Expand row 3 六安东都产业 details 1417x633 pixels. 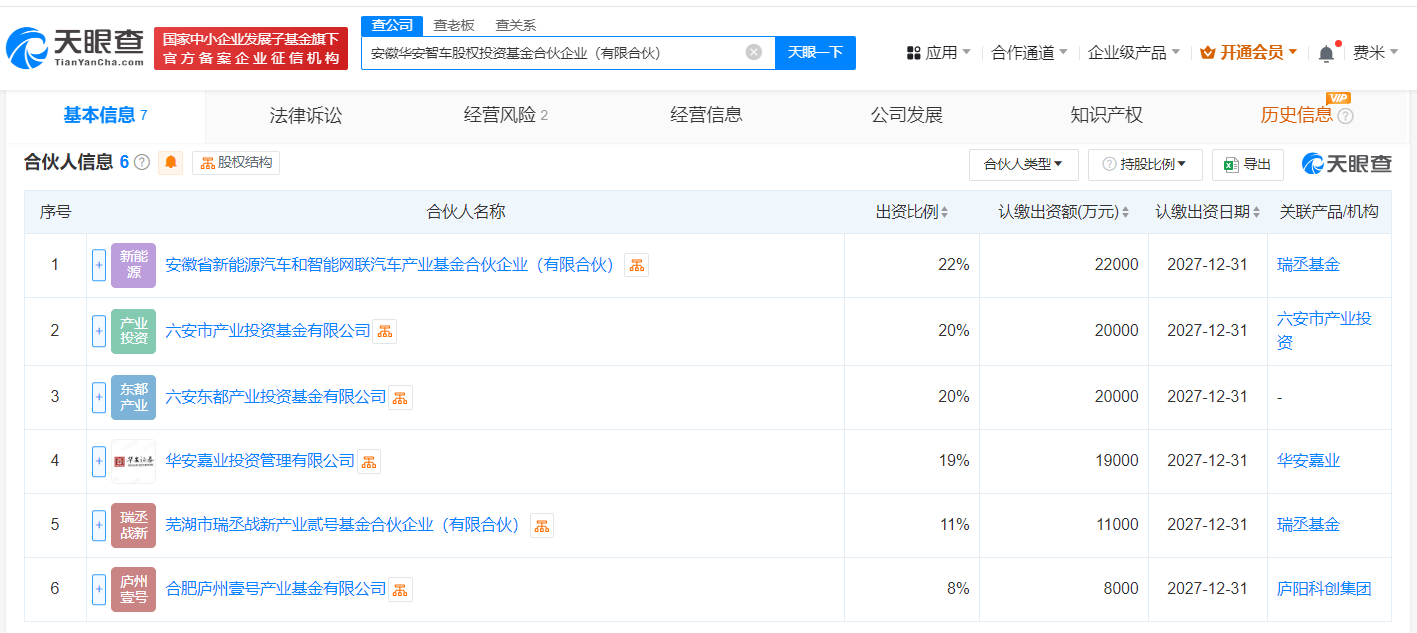(99, 397)
